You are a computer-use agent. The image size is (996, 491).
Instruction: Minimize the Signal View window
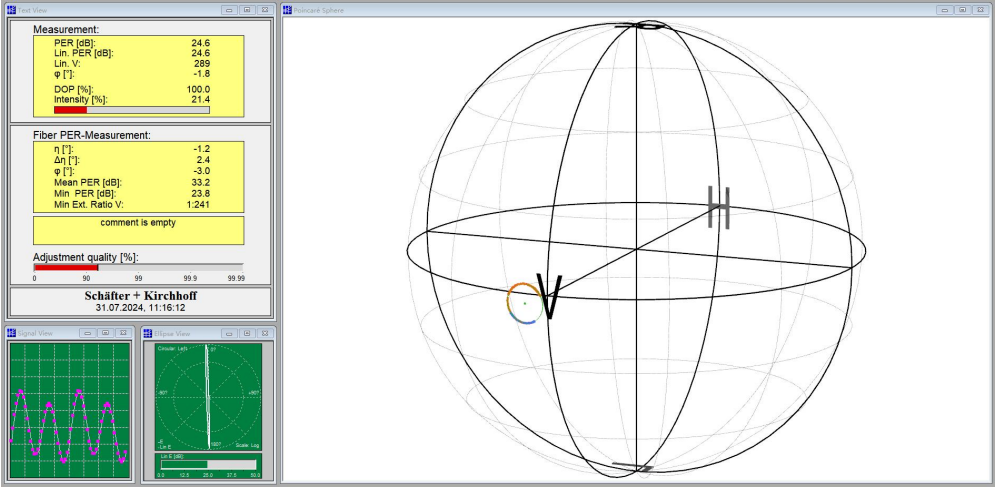88,333
